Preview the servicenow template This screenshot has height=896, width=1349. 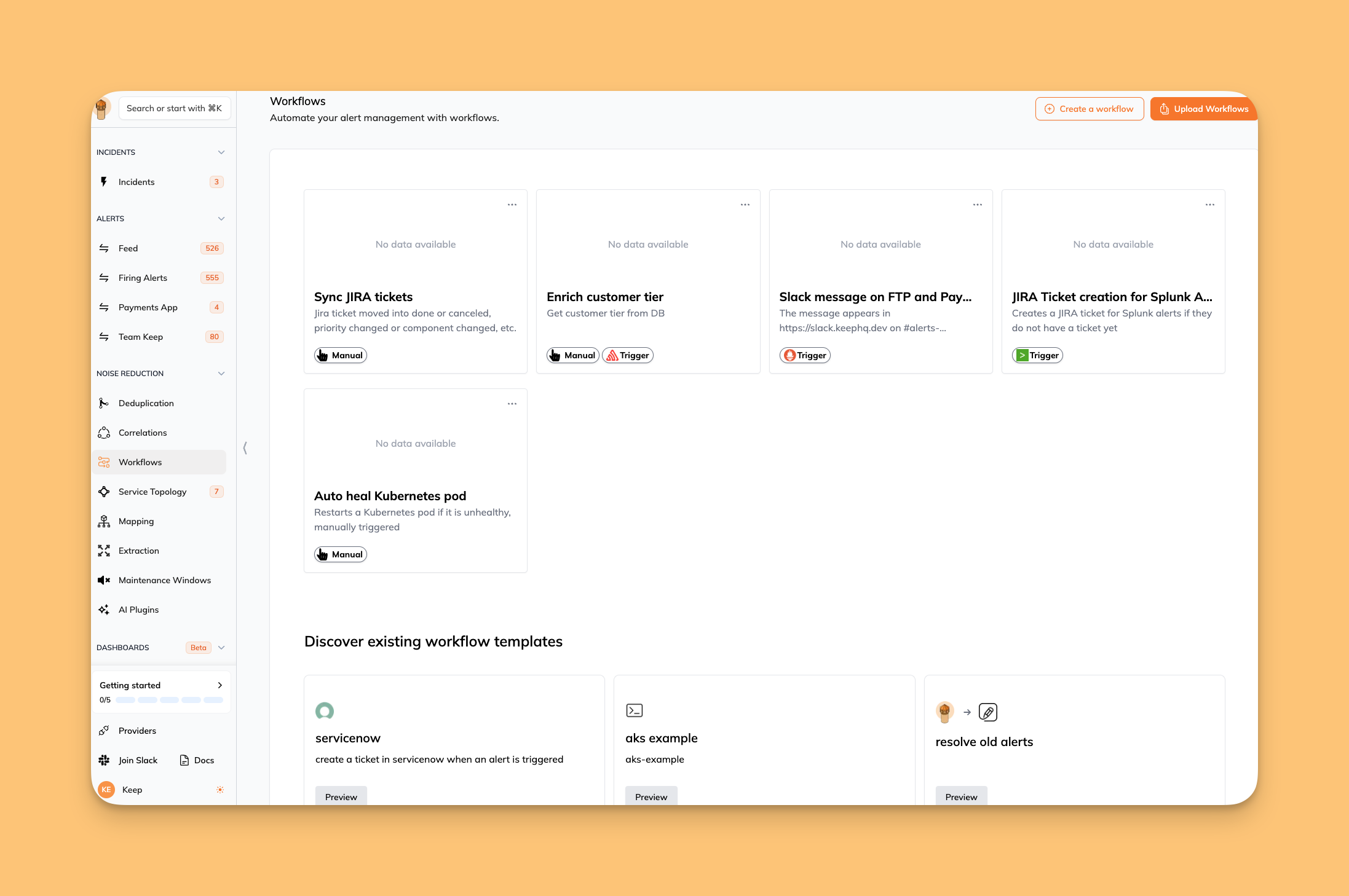[x=341, y=796]
